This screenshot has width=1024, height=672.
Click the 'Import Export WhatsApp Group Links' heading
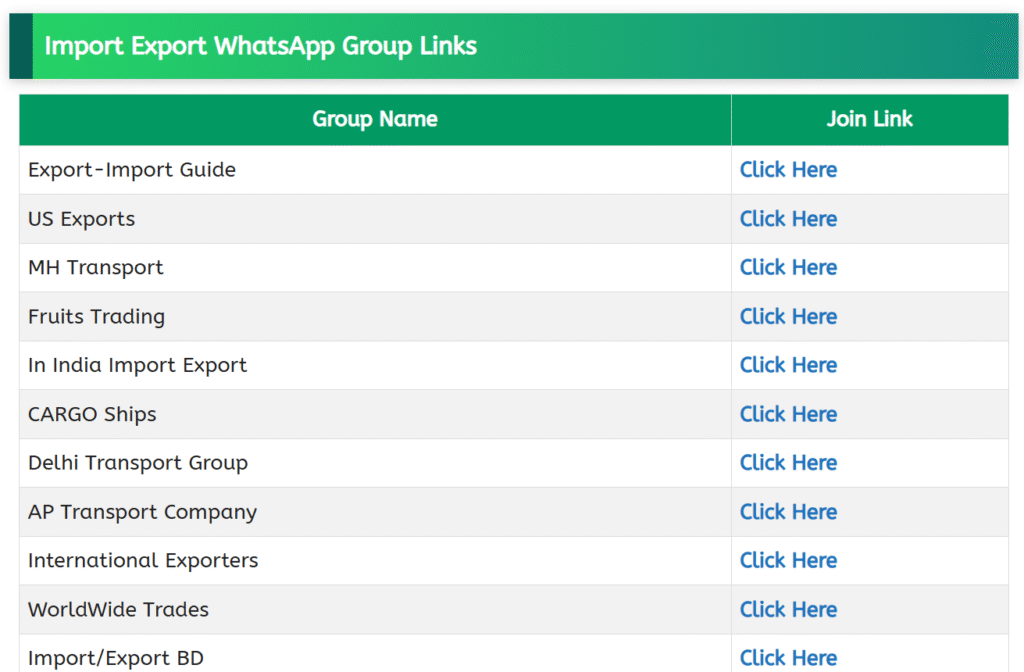pos(261,46)
